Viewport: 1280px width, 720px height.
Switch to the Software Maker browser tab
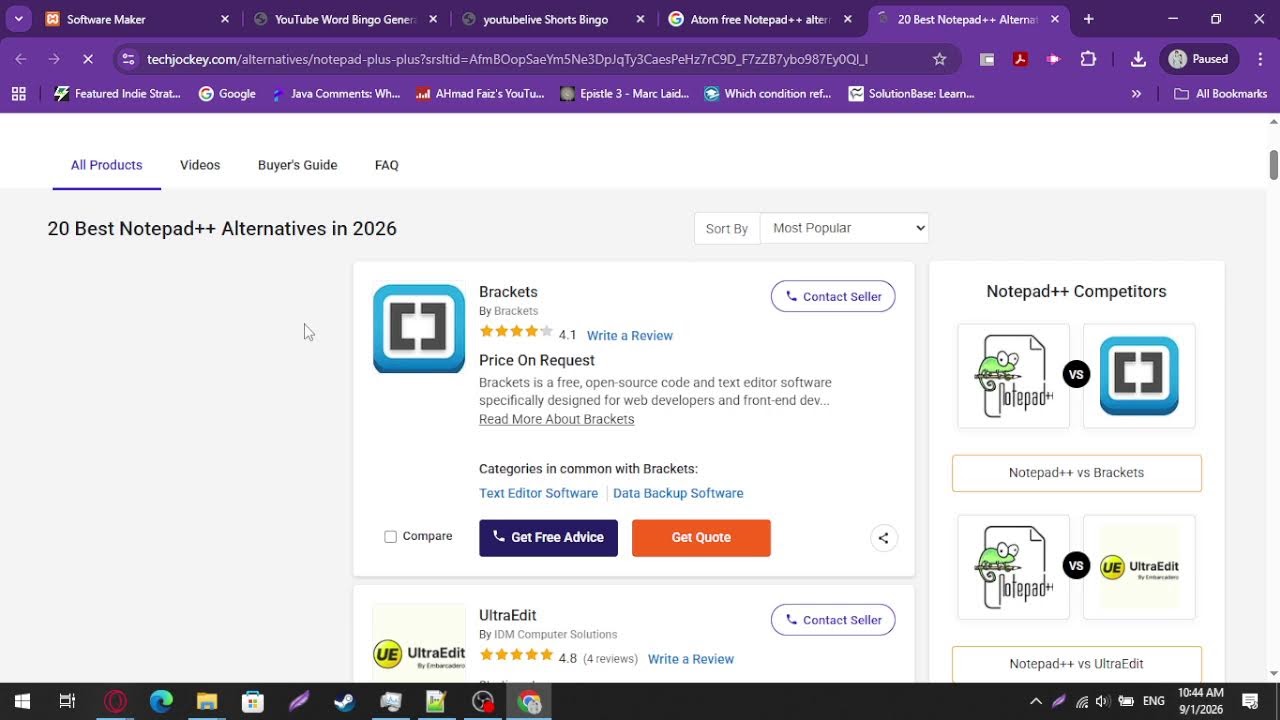pyautogui.click(x=137, y=19)
